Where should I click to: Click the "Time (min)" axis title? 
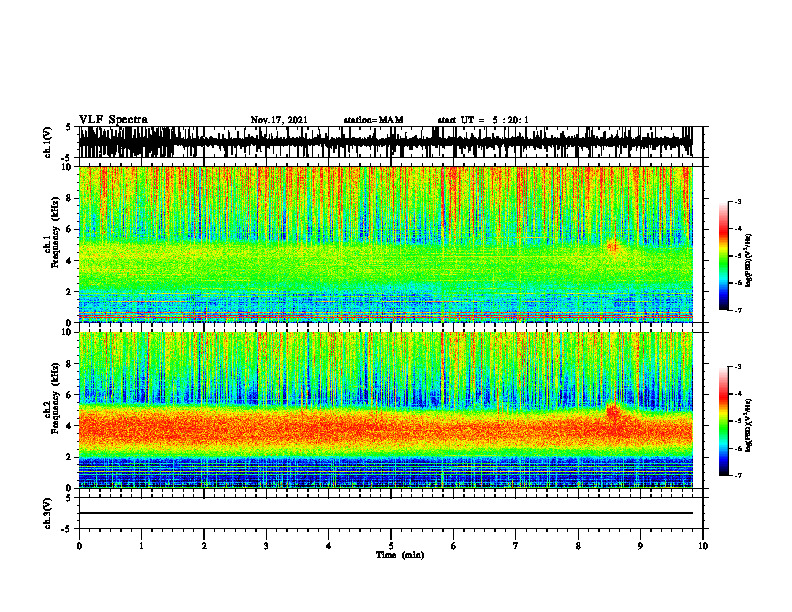(400, 555)
